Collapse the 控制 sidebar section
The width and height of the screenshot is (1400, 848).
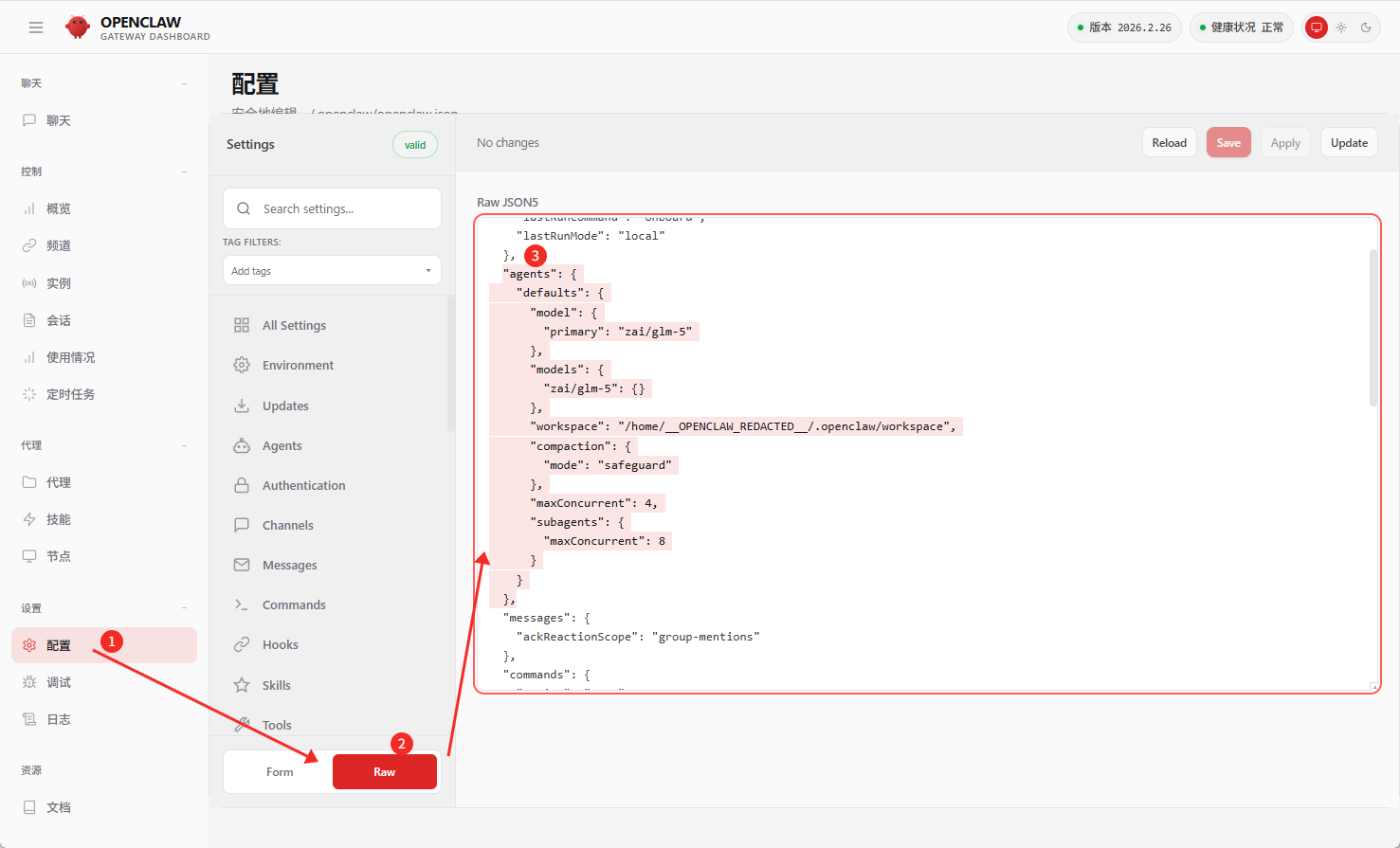[184, 172]
